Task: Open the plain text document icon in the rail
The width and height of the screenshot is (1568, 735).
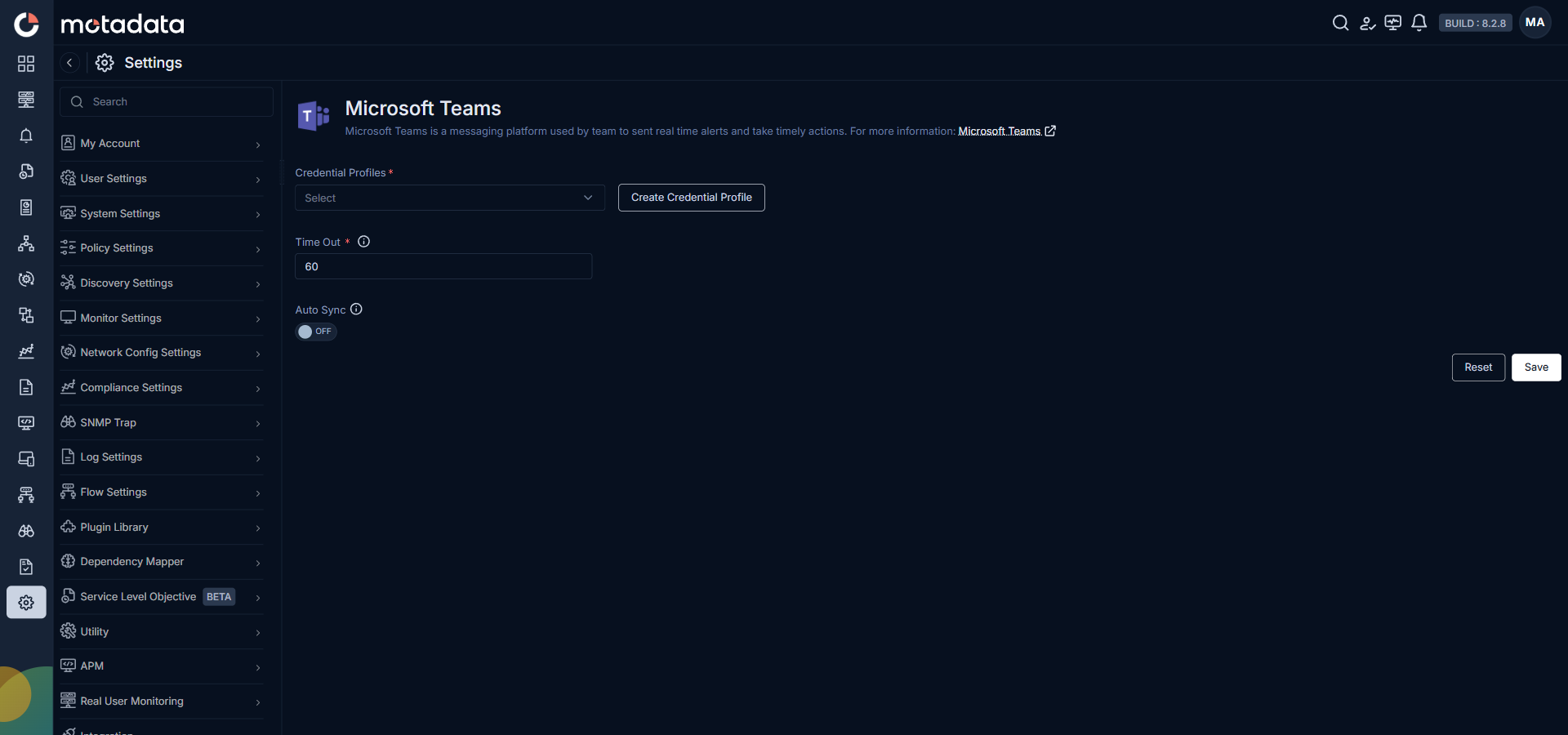Action: click(x=26, y=387)
